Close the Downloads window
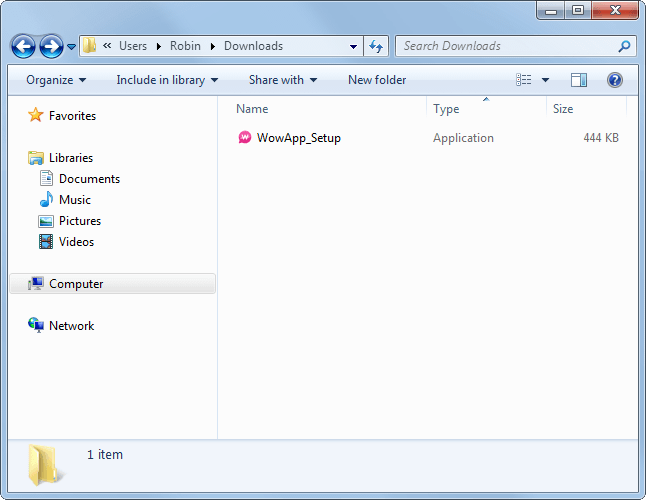This screenshot has width=646, height=500. point(615,10)
